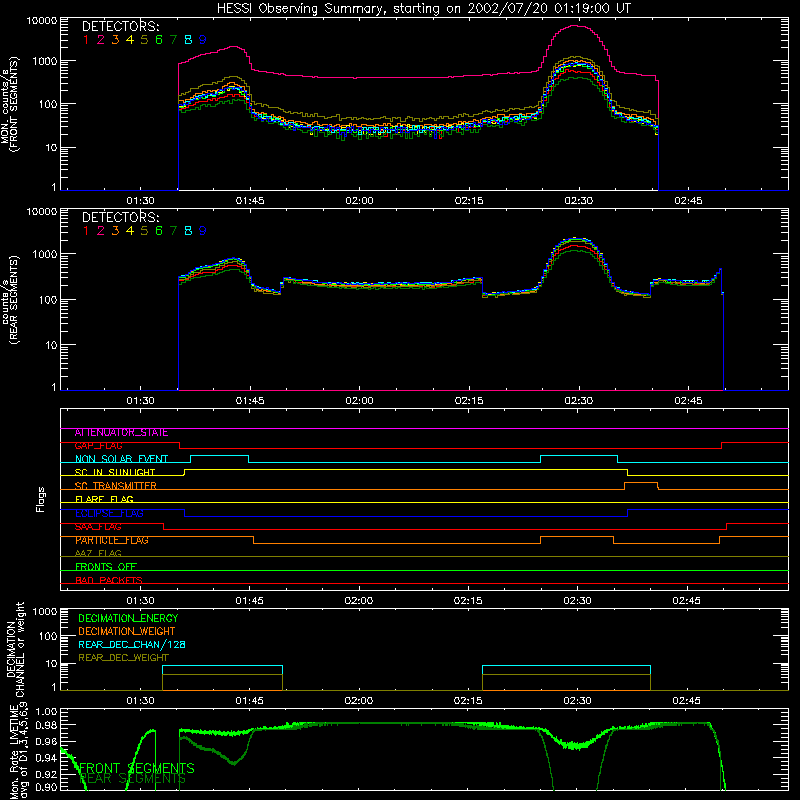The width and height of the screenshot is (800, 800).
Task: Click the 0.94 tick on livetime axis
Action: [x=45, y=758]
